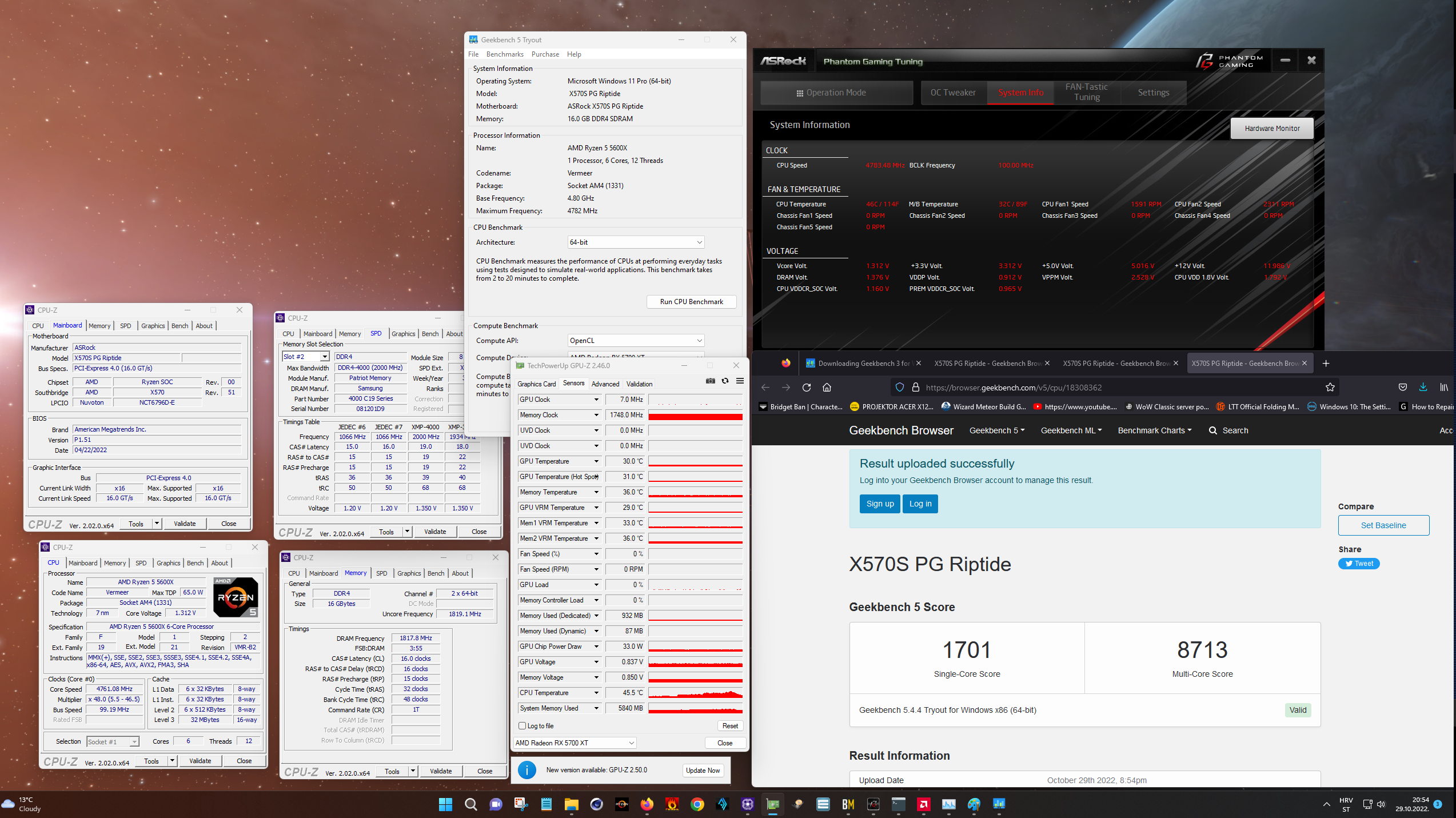1456x818 pixels.
Task: Open AMD Software from the taskbar
Action: (x=923, y=804)
